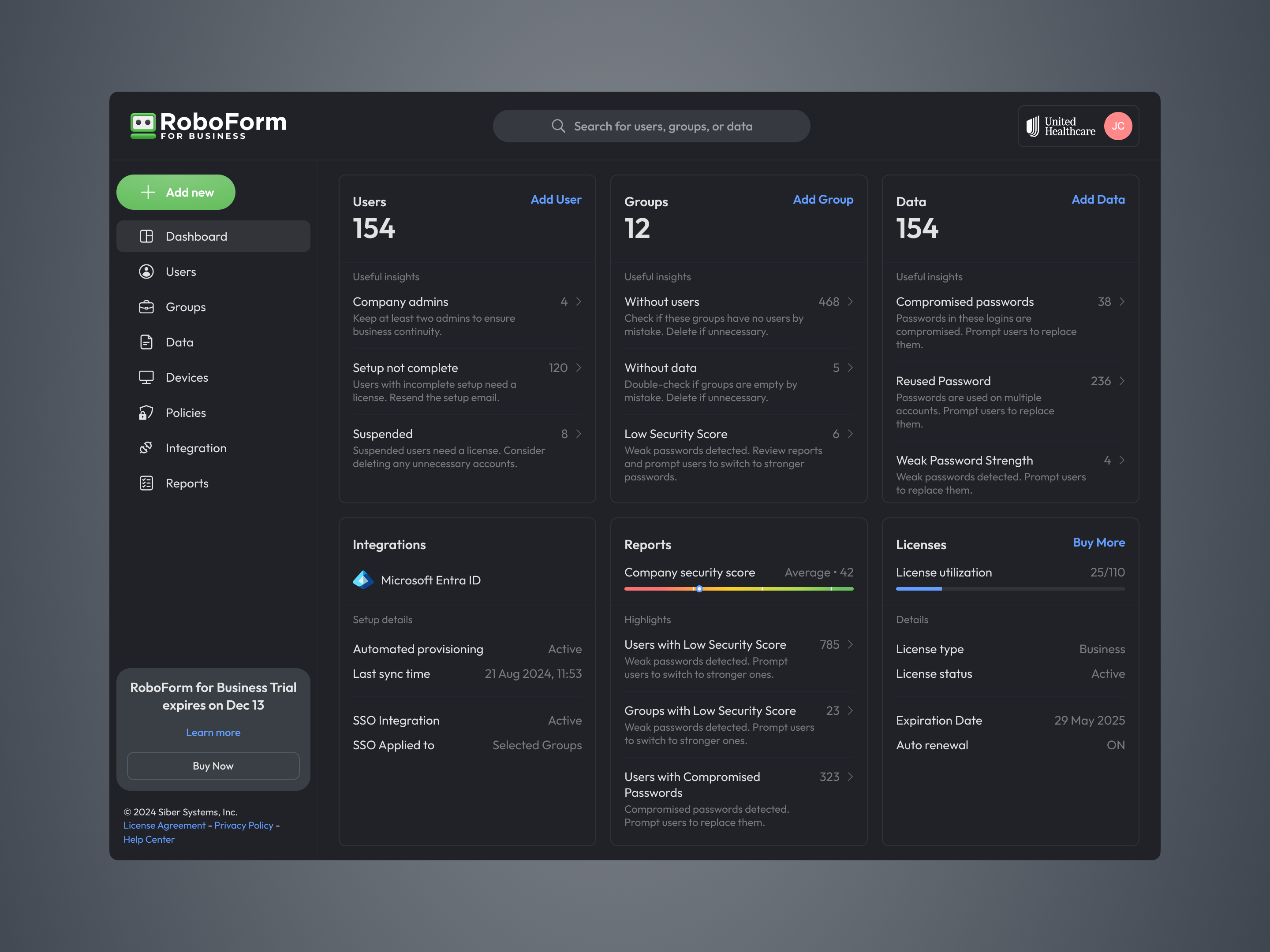This screenshot has height=952, width=1270.
Task: Select the Policies padlock icon
Action: 147,413
